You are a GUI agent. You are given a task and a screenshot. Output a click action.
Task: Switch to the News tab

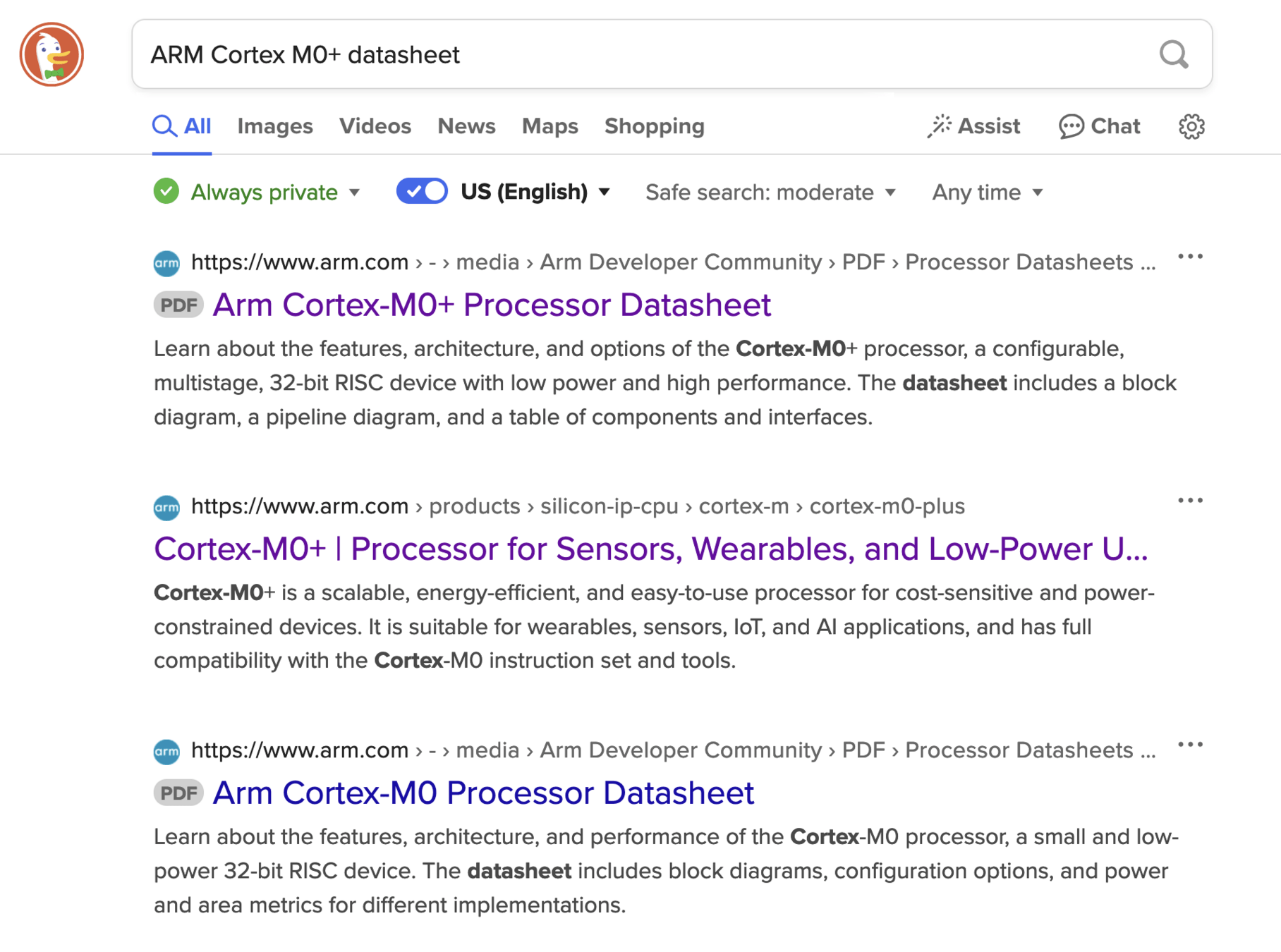tap(466, 126)
